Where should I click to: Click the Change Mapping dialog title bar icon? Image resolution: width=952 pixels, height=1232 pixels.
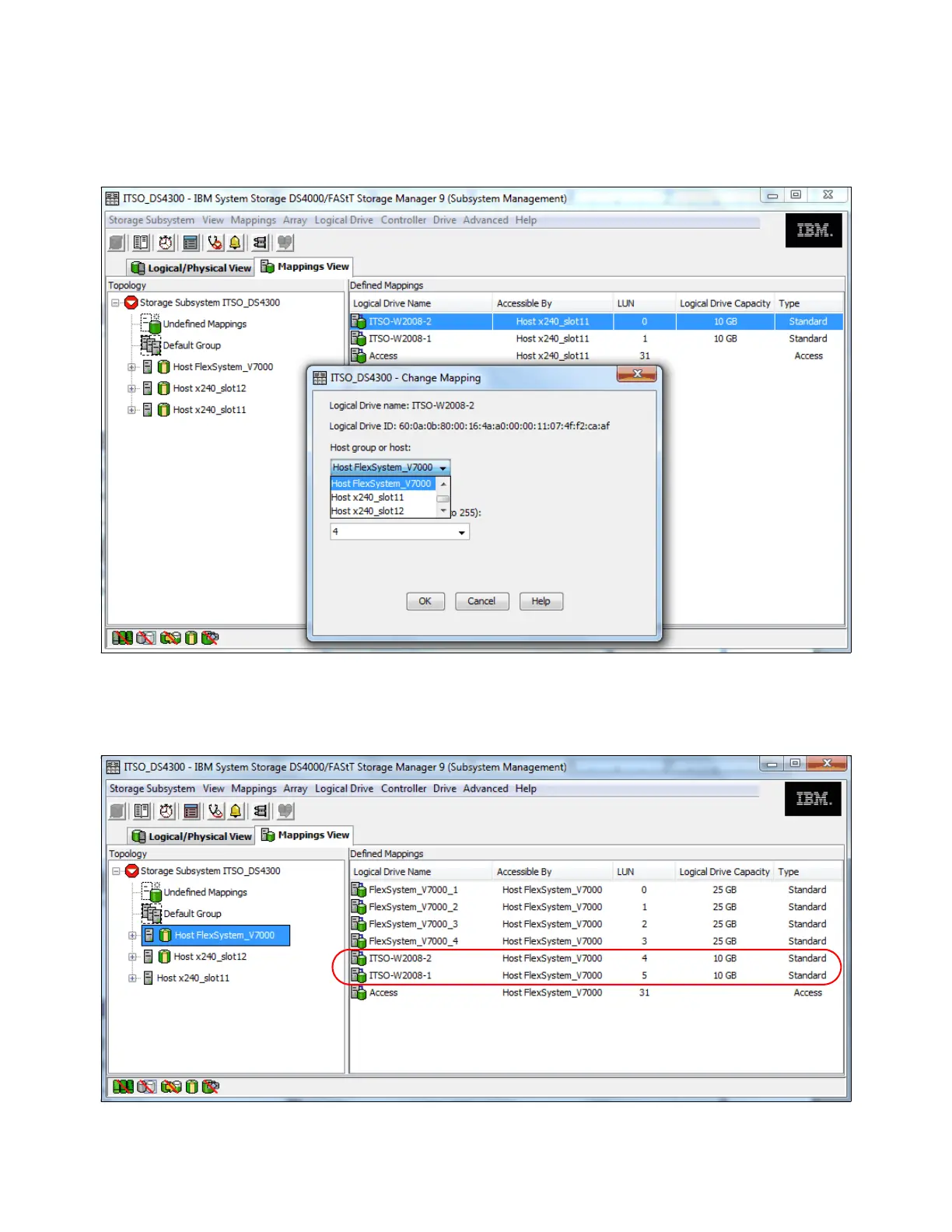[x=320, y=378]
